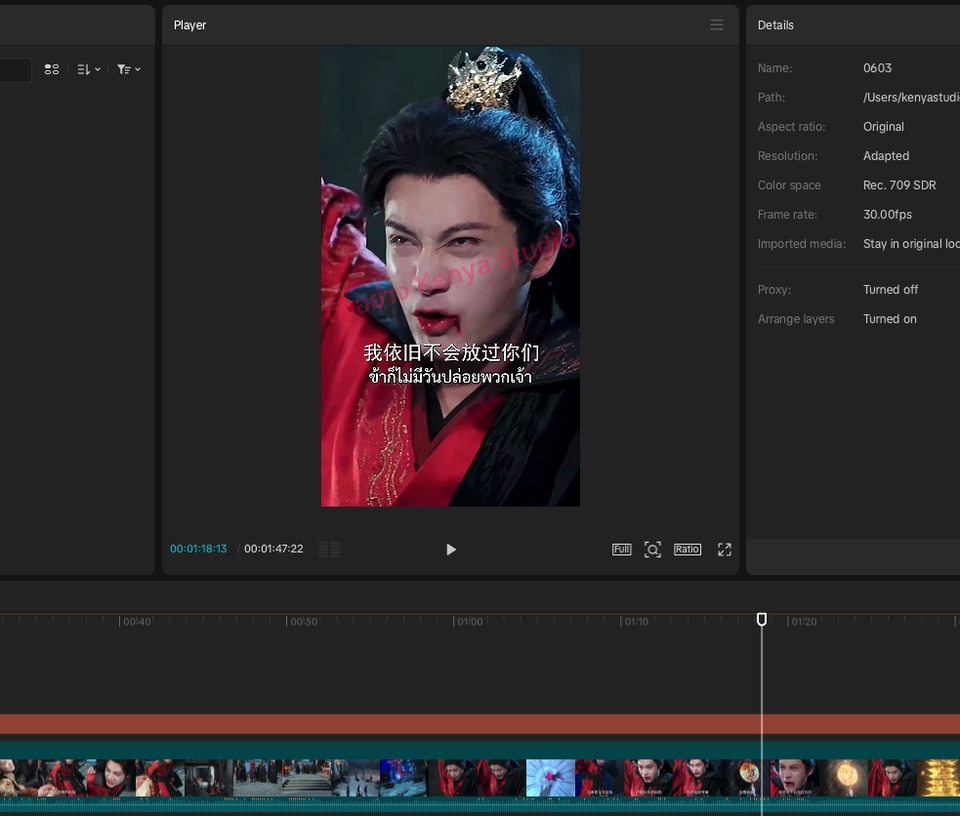
Task: Select the Player panel title
Action: pyautogui.click(x=190, y=25)
